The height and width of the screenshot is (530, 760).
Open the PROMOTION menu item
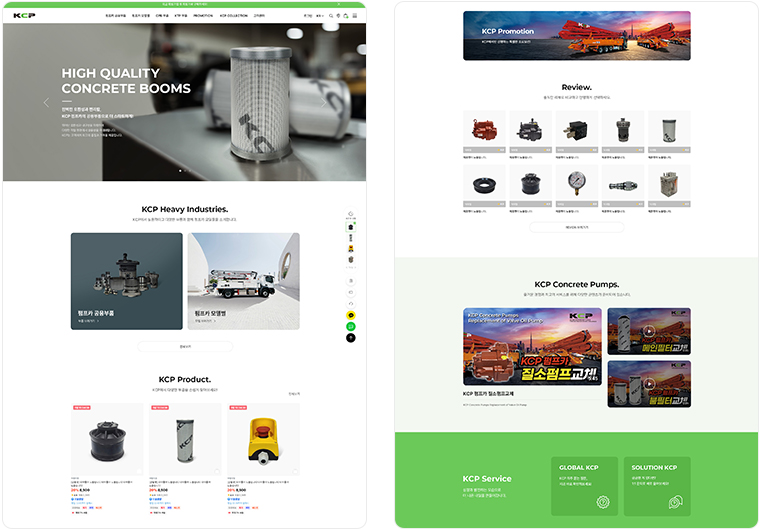[203, 16]
